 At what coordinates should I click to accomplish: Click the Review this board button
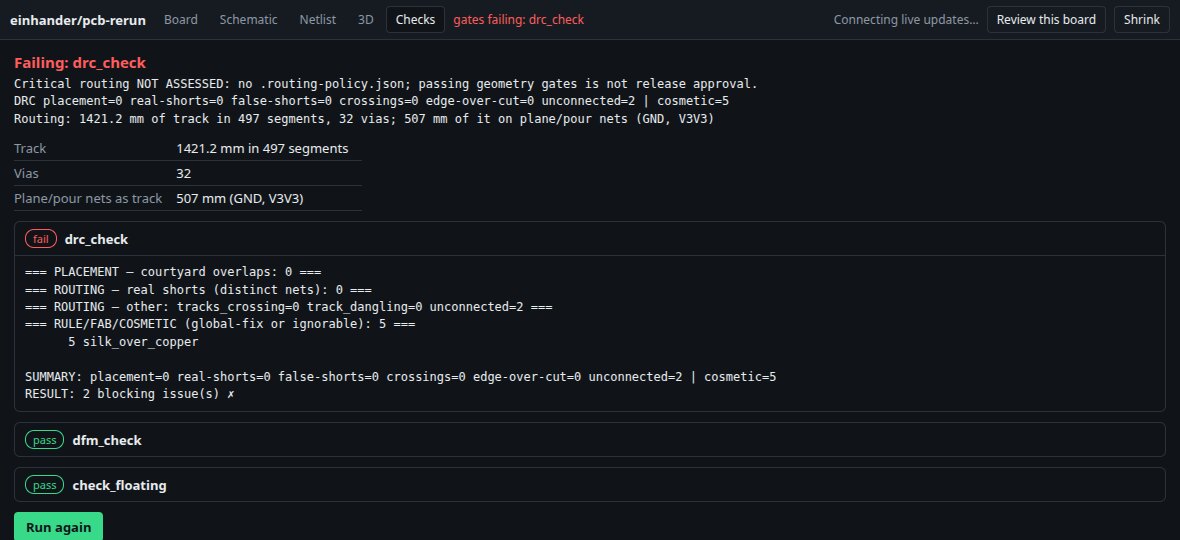(x=1046, y=20)
